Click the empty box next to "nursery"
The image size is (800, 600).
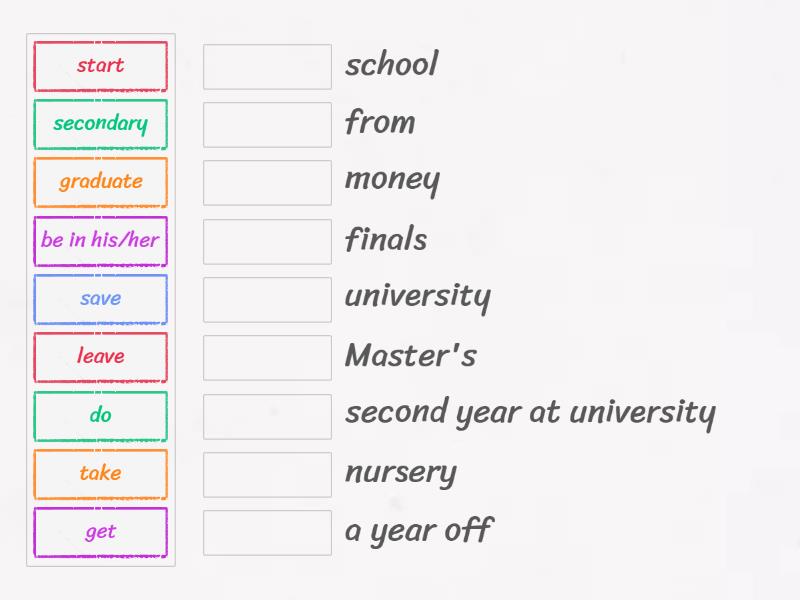click(x=267, y=473)
